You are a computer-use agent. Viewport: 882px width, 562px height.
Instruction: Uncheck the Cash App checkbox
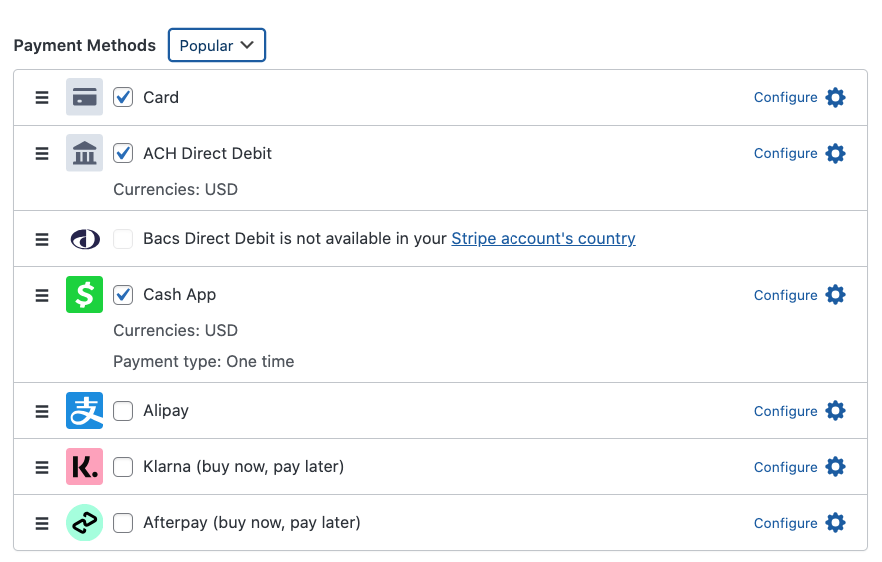123,295
